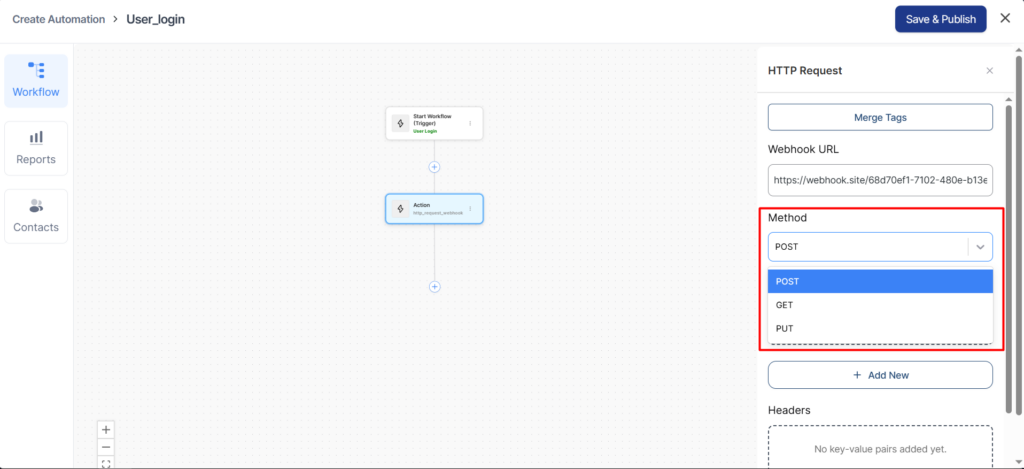Zoom out on the workflow canvas
The width and height of the screenshot is (1024, 469).
107,446
